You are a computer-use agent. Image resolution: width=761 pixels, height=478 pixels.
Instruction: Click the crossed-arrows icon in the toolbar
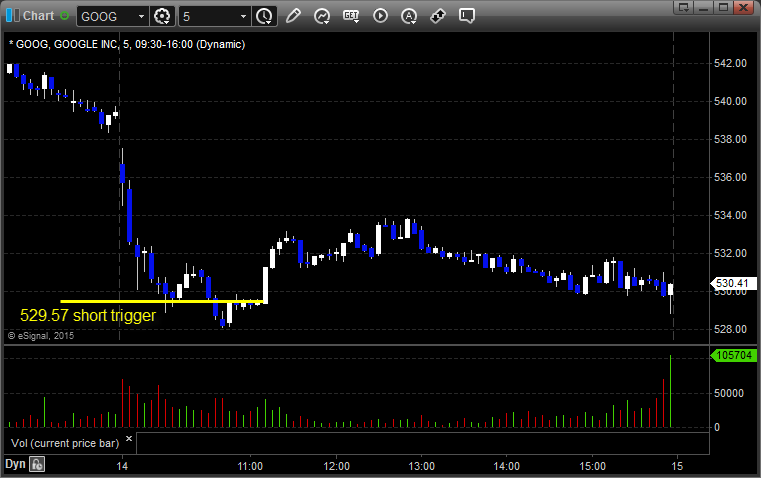(x=438, y=16)
